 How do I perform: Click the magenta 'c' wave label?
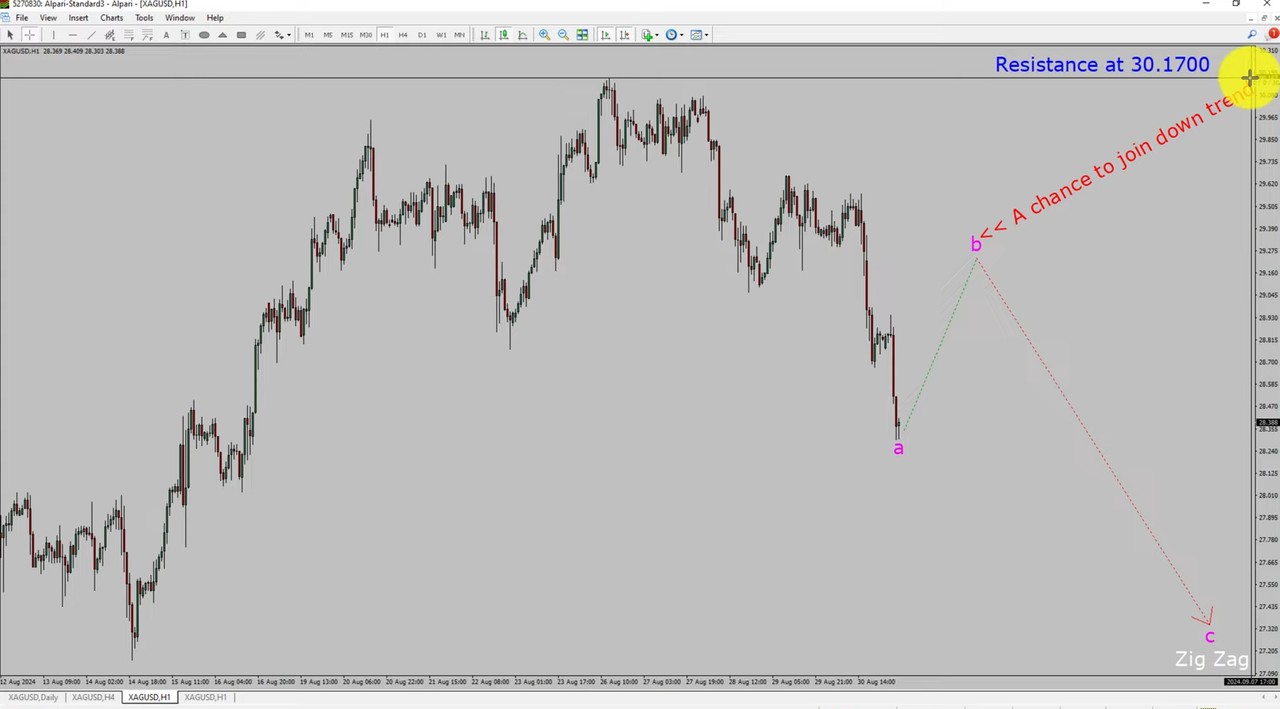point(1209,636)
